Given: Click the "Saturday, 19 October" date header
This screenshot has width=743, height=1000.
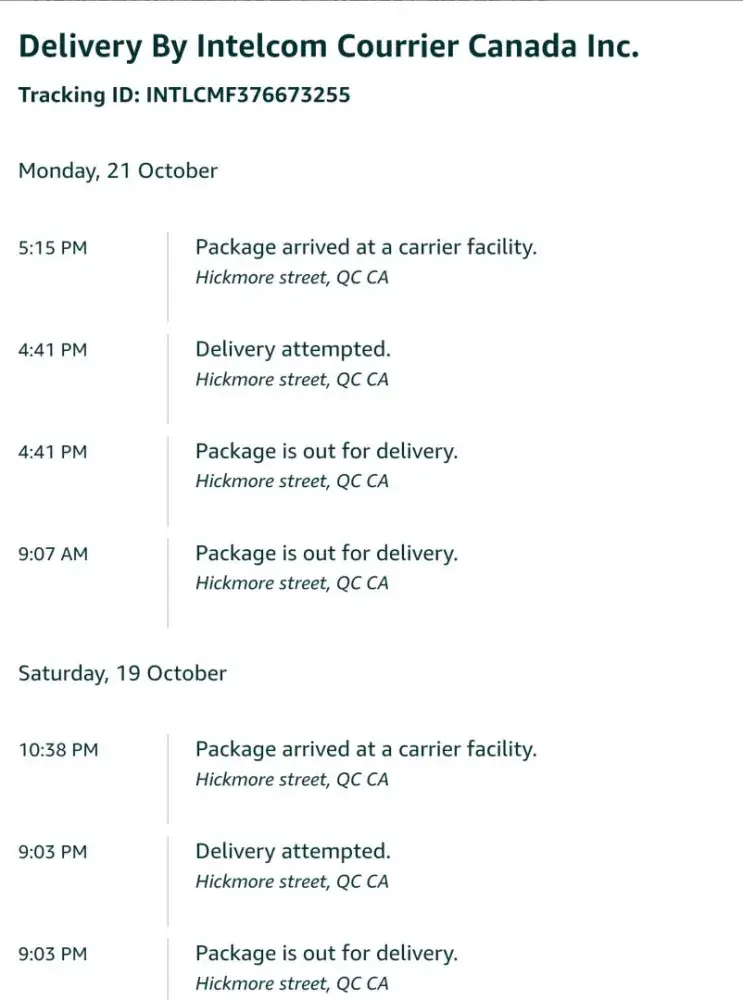Looking at the screenshot, I should (x=122, y=673).
